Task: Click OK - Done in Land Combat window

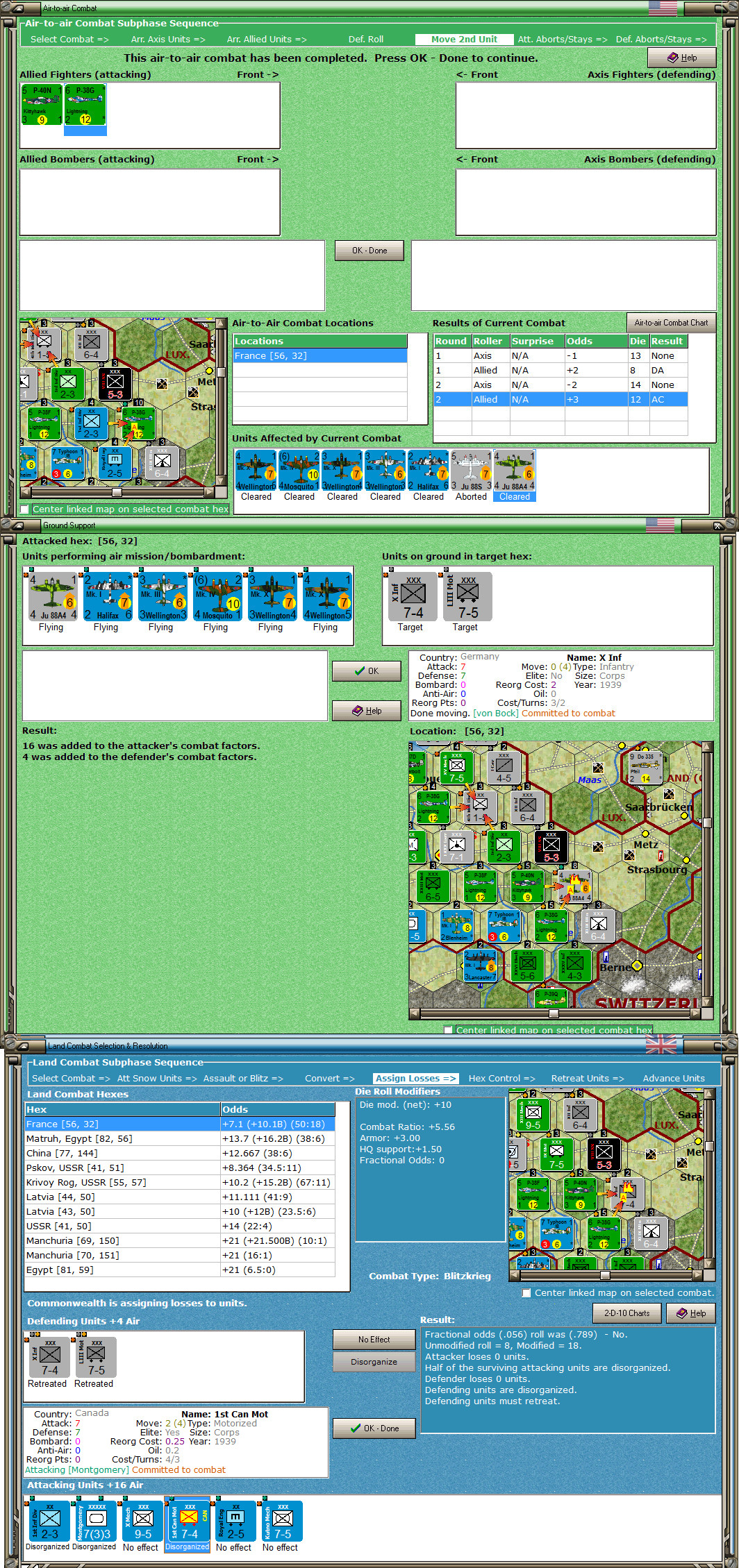Action: pyautogui.click(x=374, y=1428)
